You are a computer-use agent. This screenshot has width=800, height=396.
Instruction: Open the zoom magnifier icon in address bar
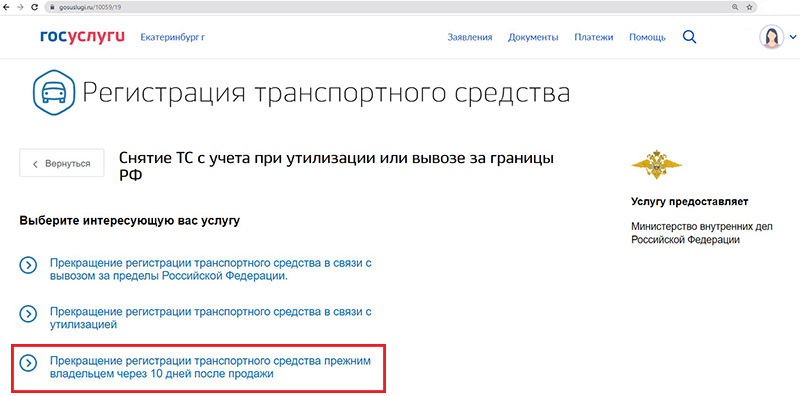pos(735,7)
